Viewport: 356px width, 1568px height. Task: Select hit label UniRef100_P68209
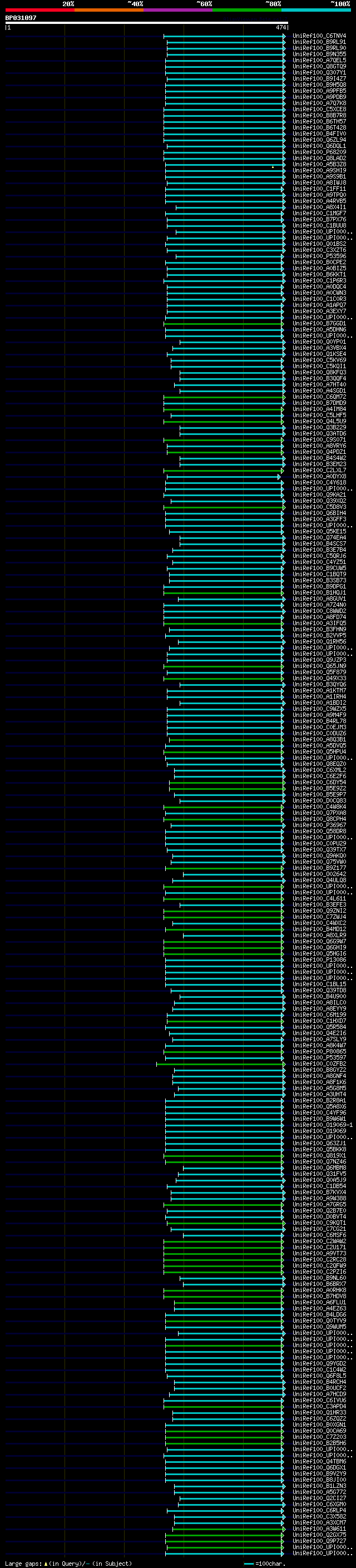coord(319,152)
